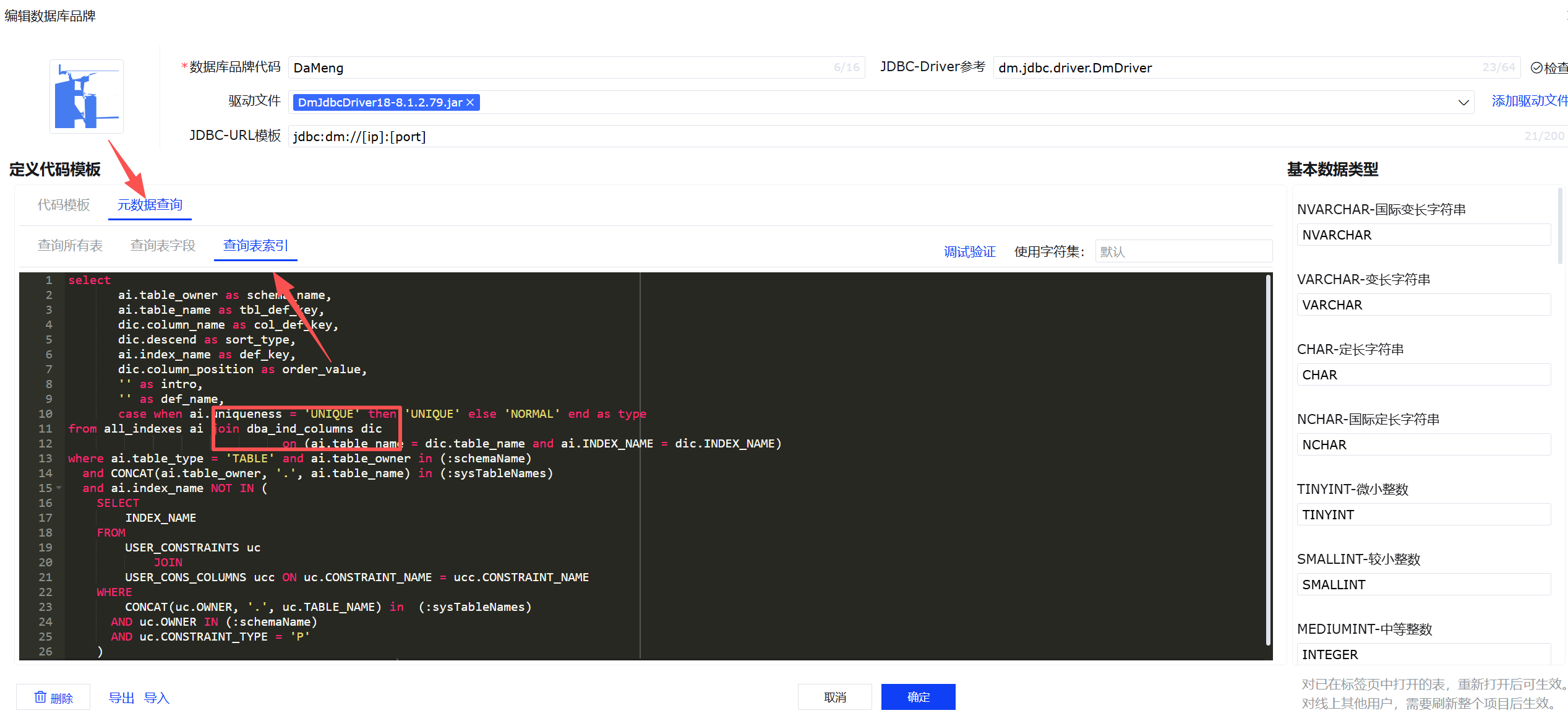Open the 查询所有表 sub-tab
This screenshot has width=1568, height=713.
click(x=70, y=246)
